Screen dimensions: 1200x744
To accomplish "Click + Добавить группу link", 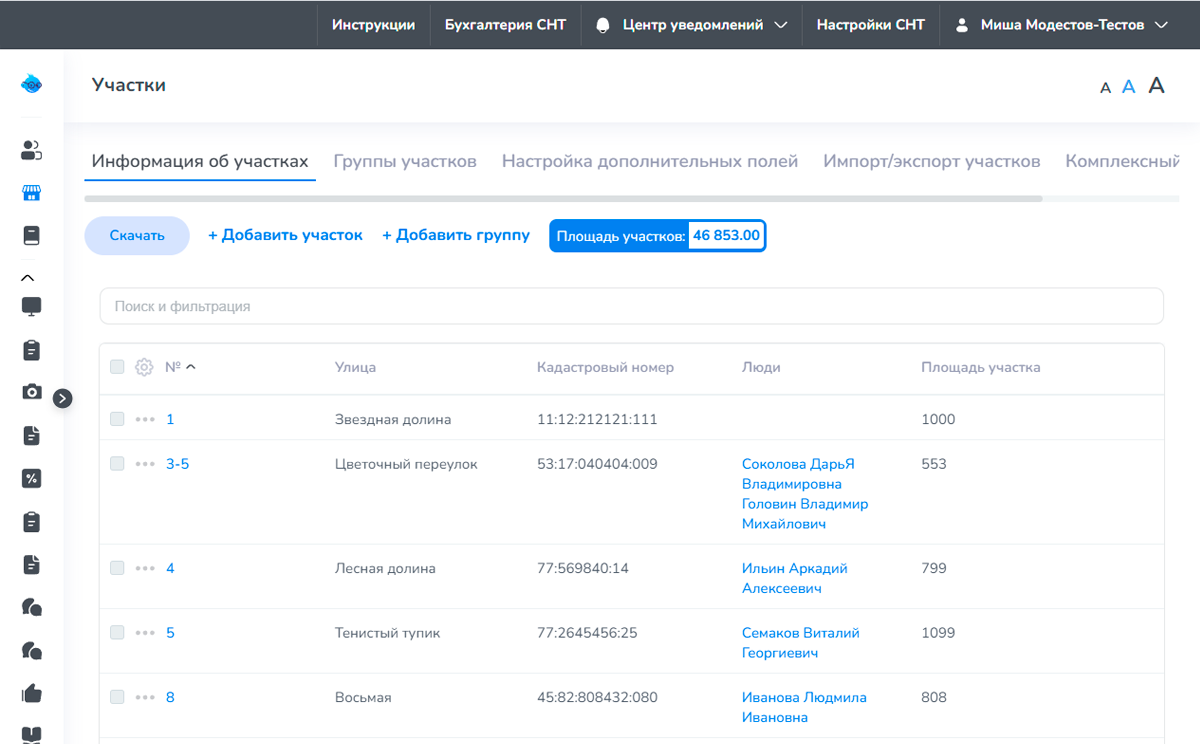I will 456,235.
